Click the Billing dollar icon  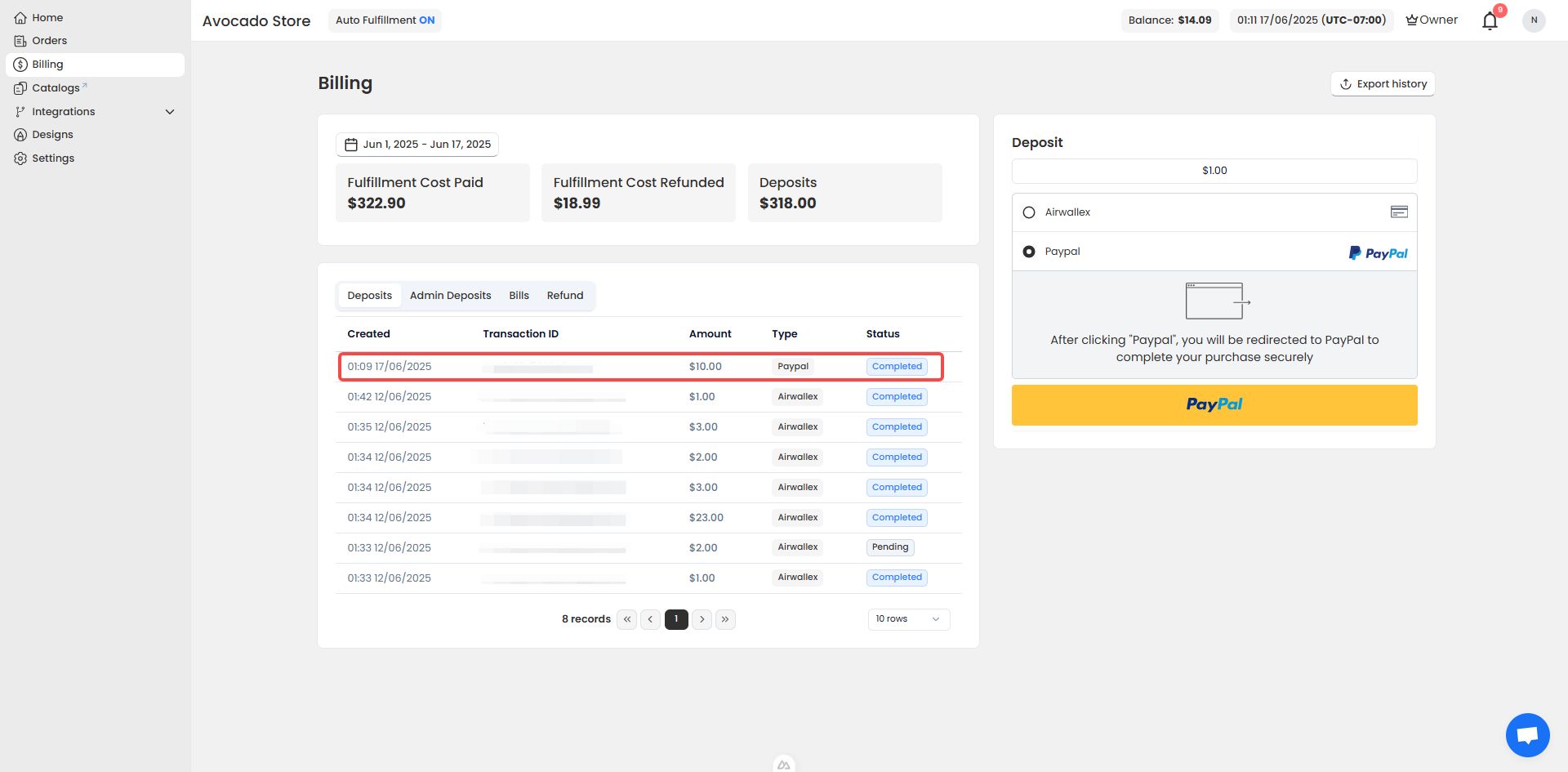point(20,65)
